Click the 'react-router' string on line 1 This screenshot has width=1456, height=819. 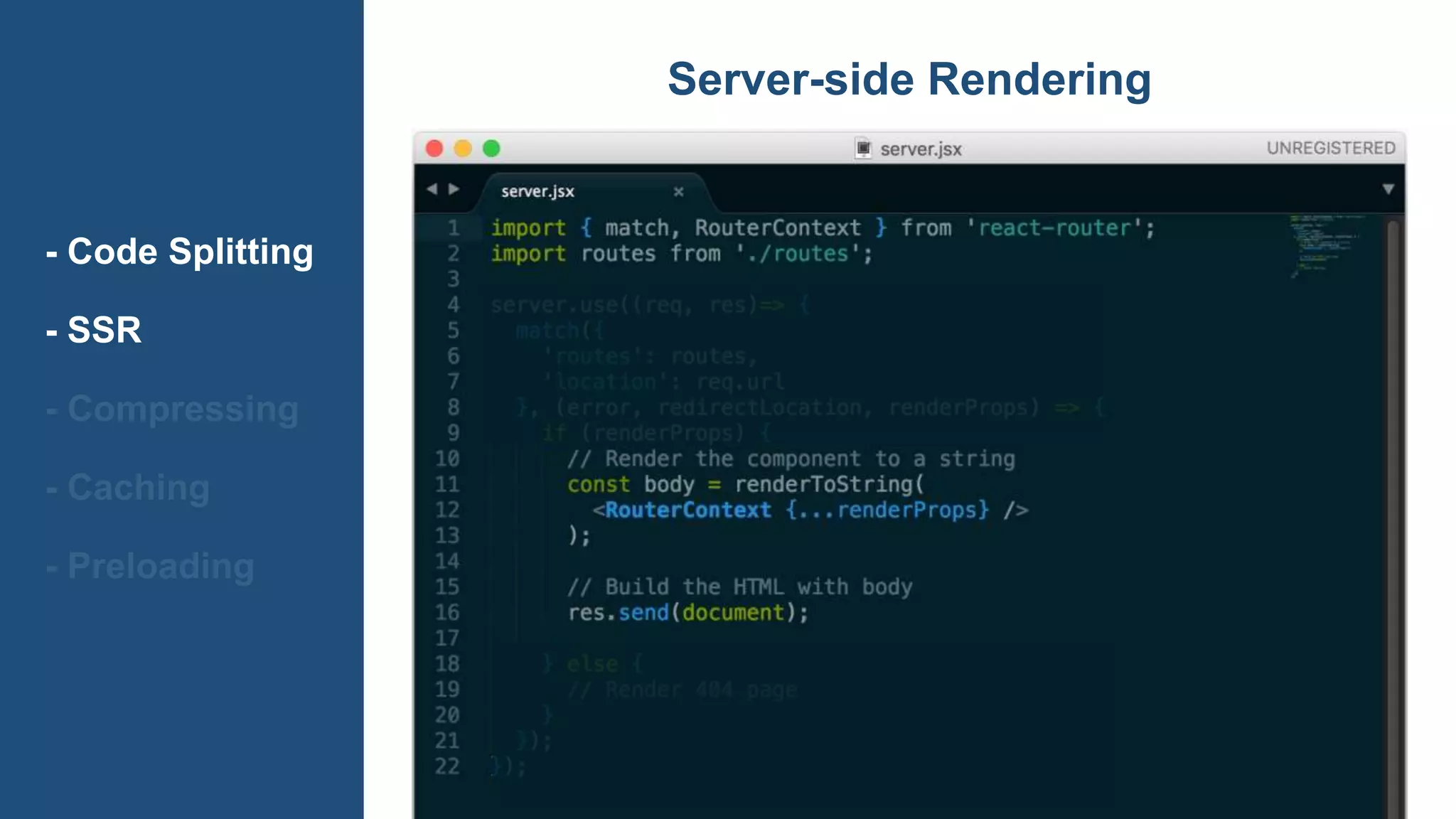(1054, 228)
